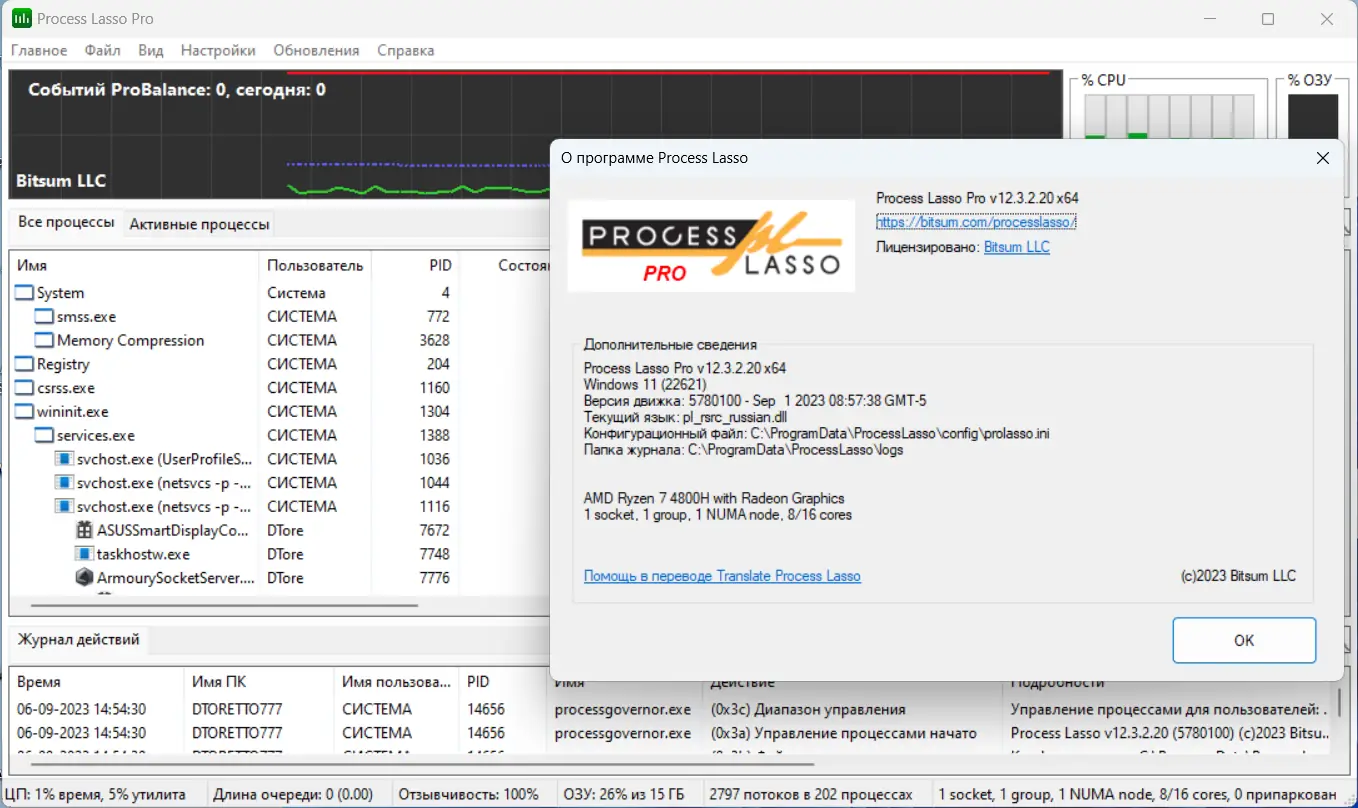1358x808 pixels.
Task: Click the svchost.exe (netsvcs) PID 1044 icon
Action: (66, 482)
